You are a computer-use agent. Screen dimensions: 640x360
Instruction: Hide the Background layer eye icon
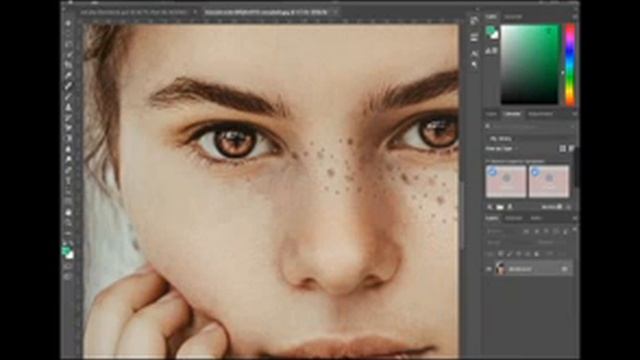pos(489,269)
